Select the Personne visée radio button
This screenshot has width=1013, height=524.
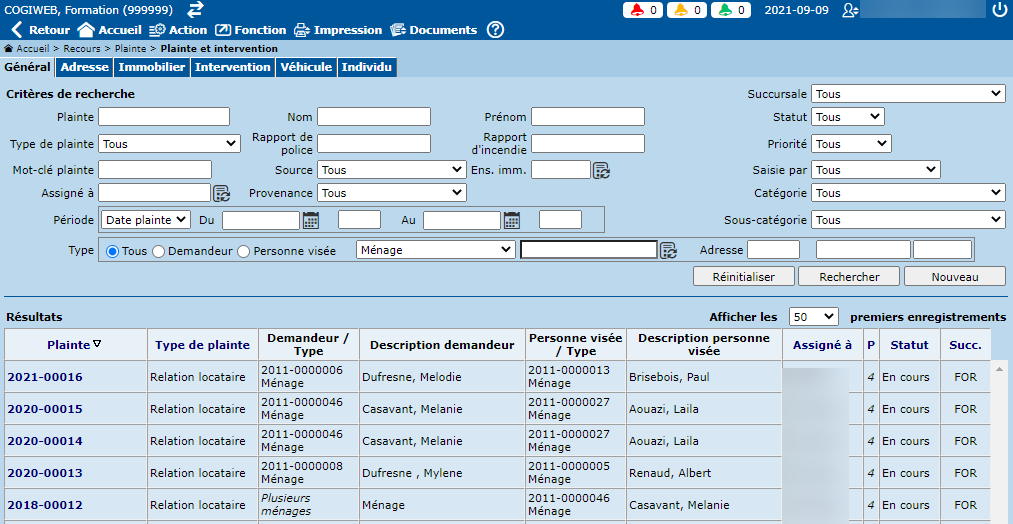pyautogui.click(x=243, y=251)
